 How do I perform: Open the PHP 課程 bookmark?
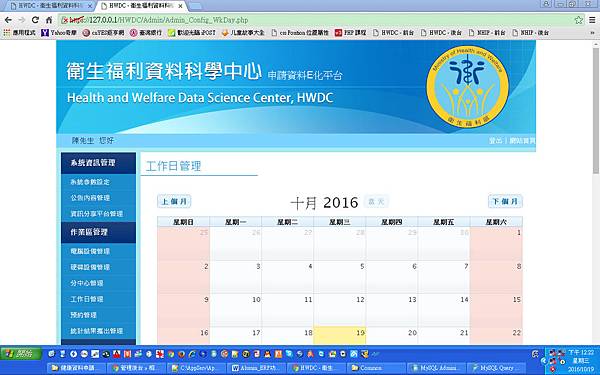[x=351, y=33]
